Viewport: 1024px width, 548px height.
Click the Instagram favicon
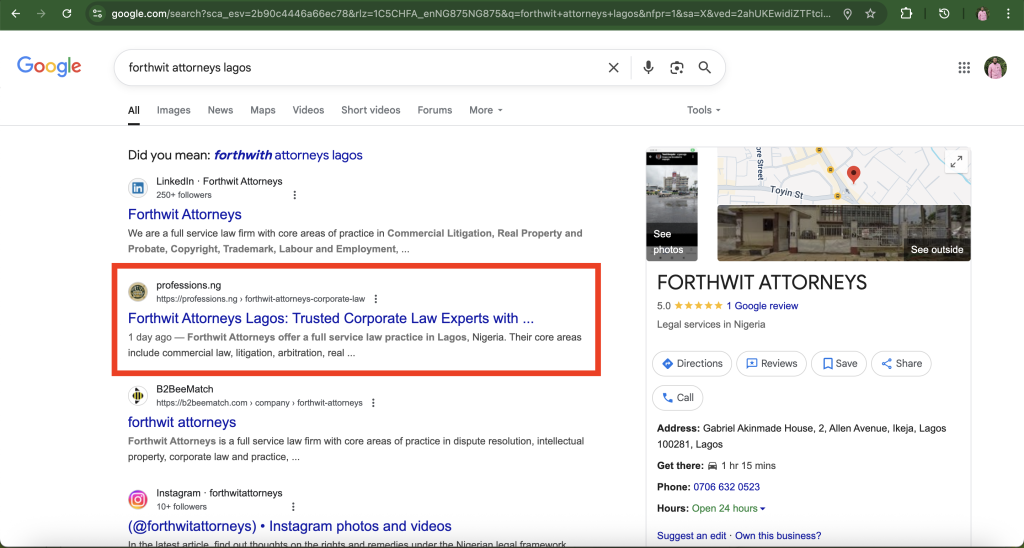138,500
